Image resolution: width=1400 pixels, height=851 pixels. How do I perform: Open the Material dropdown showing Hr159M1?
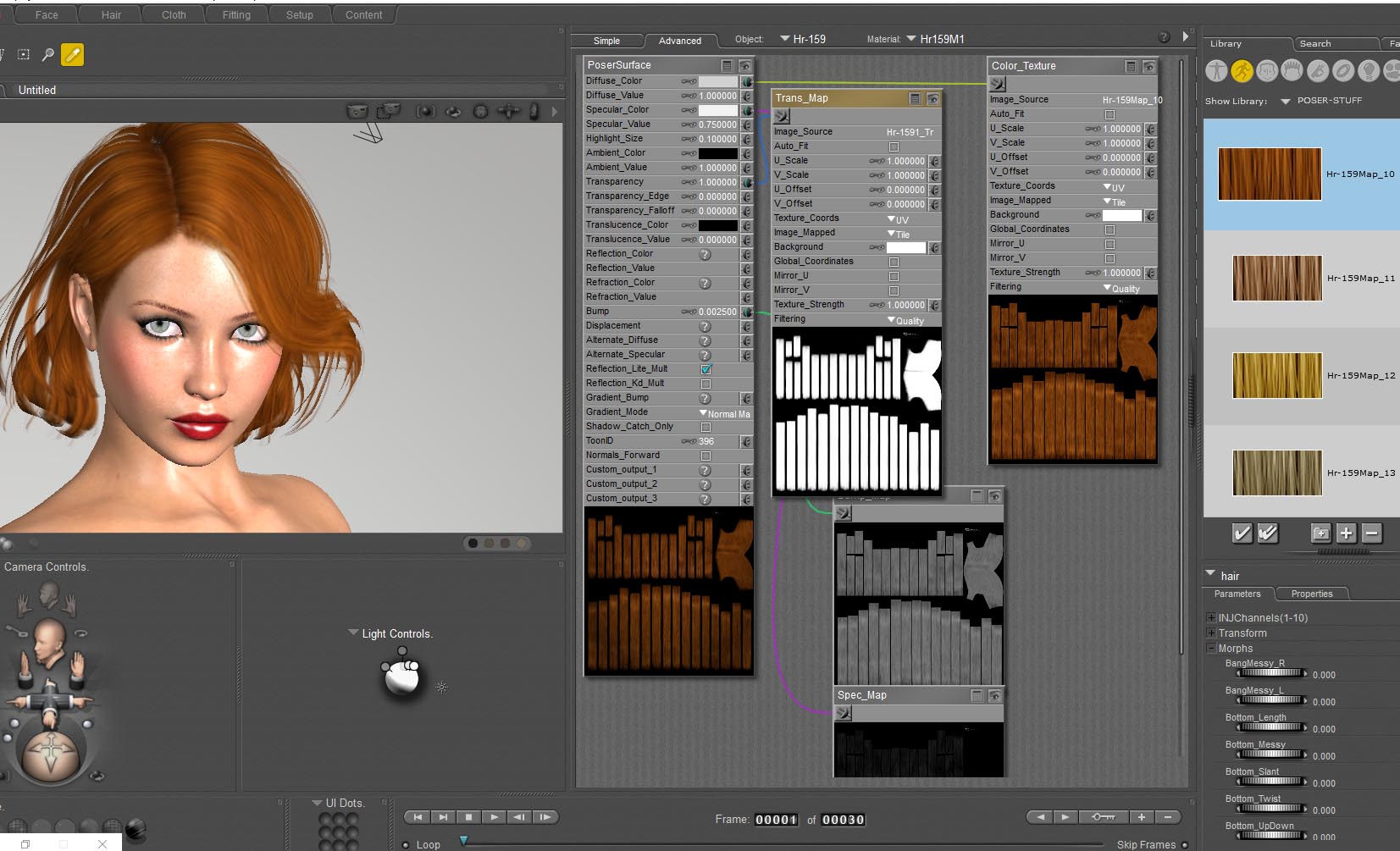[935, 39]
